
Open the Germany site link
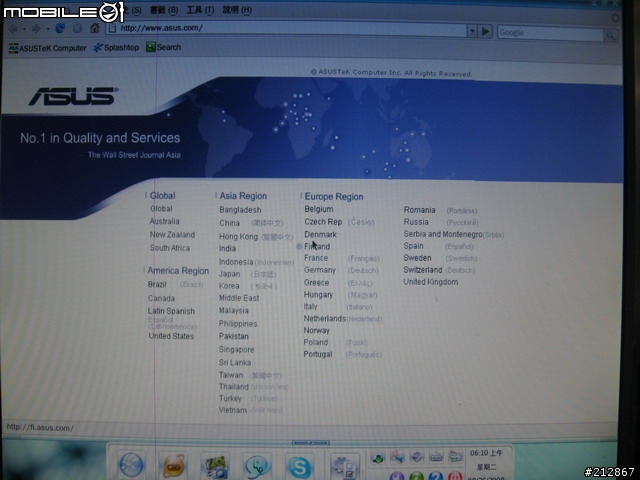[x=320, y=270]
